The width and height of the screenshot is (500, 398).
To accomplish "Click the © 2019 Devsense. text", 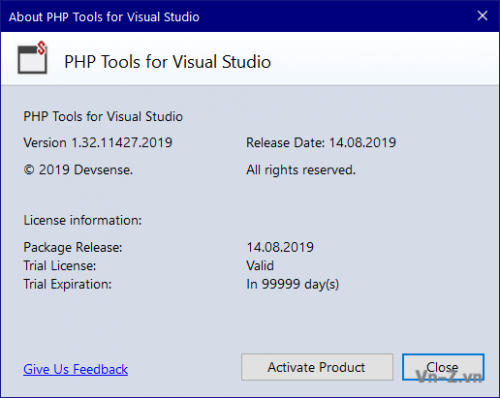I will (78, 170).
